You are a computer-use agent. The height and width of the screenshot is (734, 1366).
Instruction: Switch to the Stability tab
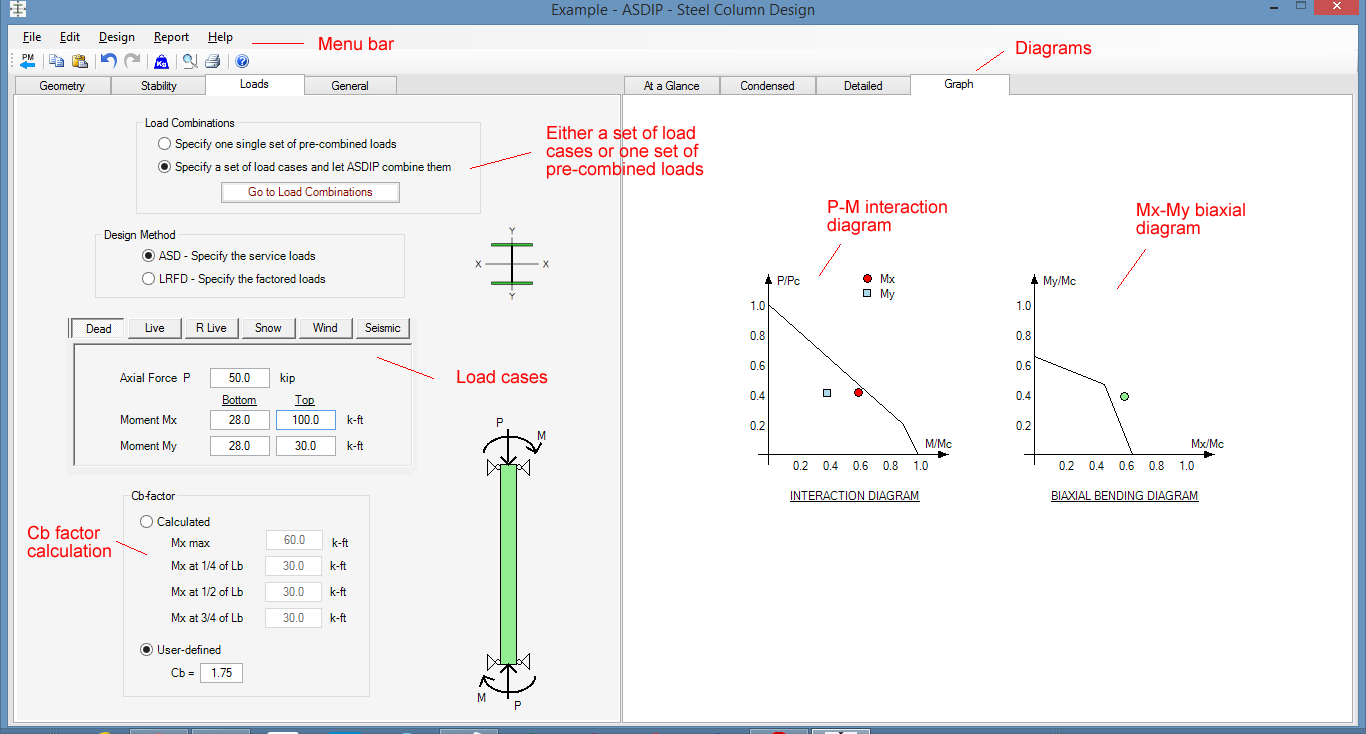159,86
